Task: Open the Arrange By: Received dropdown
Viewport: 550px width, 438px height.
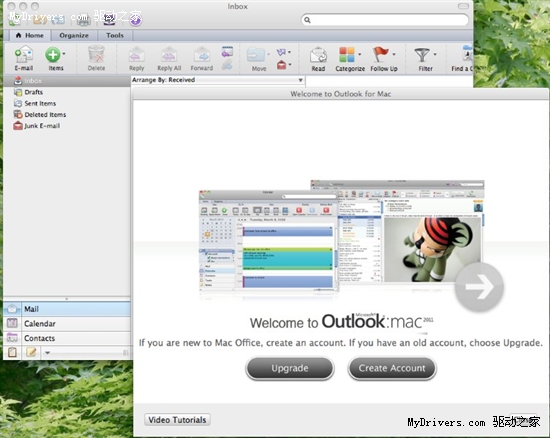Action: tap(217, 80)
